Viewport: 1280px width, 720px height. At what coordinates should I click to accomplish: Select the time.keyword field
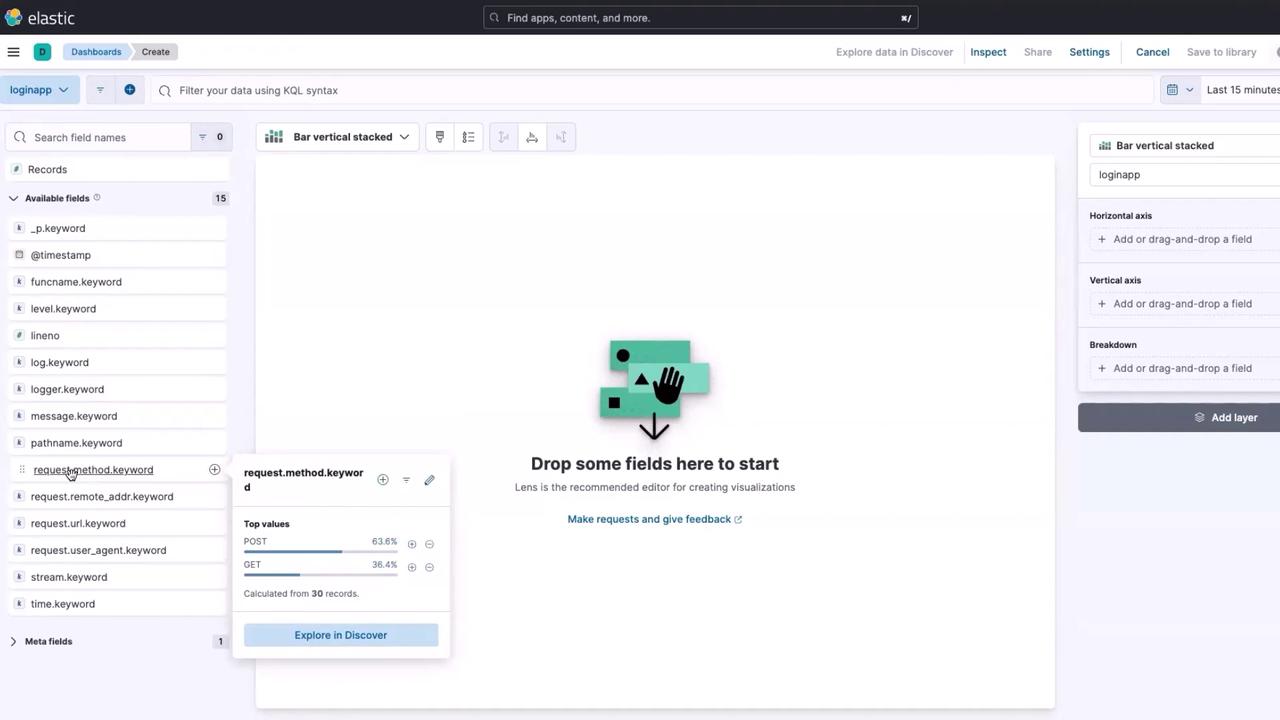click(x=118, y=604)
